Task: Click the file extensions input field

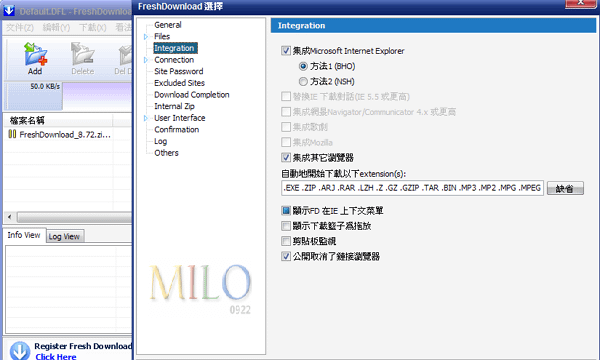Action: point(412,188)
